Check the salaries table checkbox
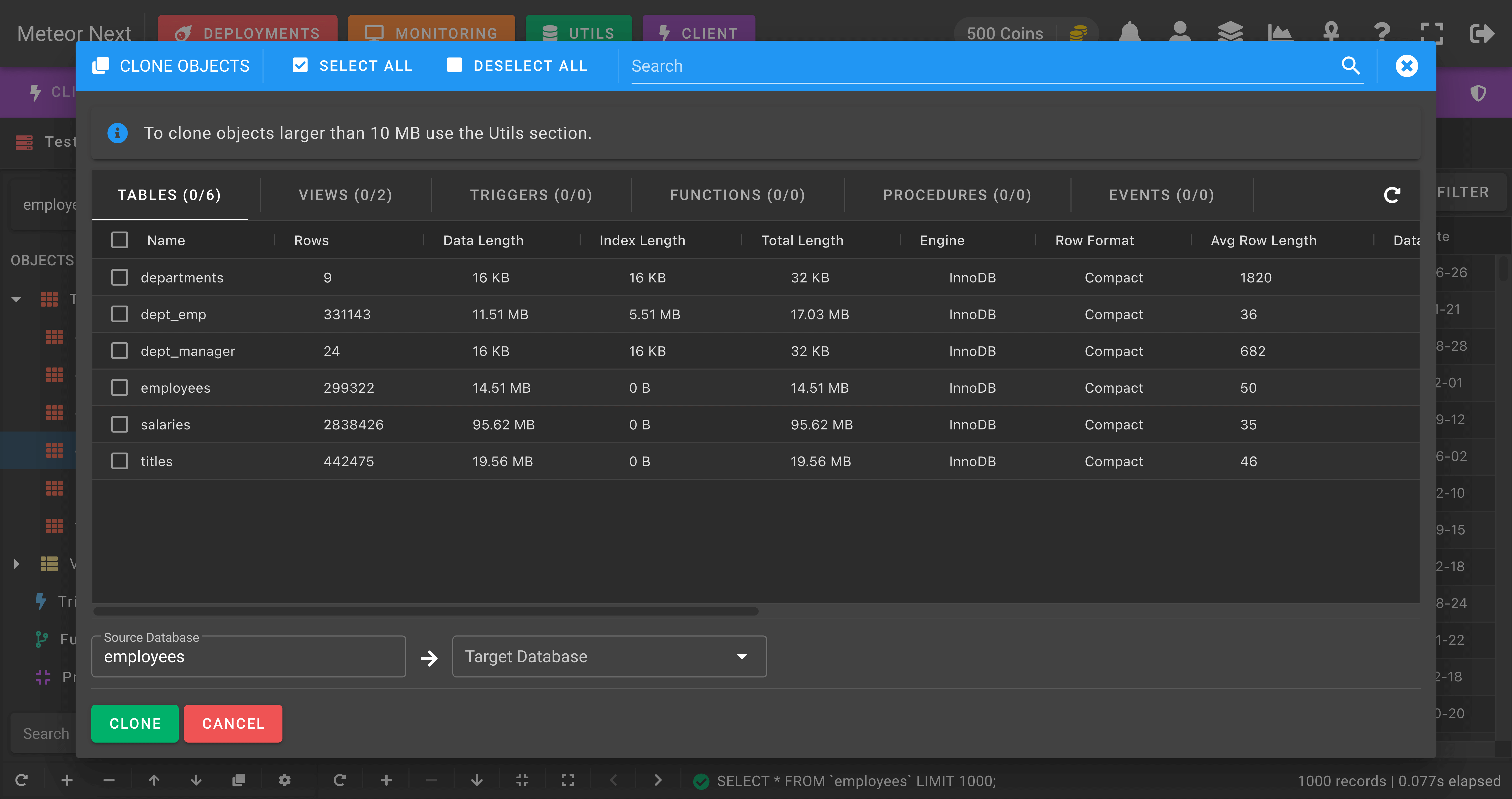This screenshot has height=799, width=1512. pos(120,424)
